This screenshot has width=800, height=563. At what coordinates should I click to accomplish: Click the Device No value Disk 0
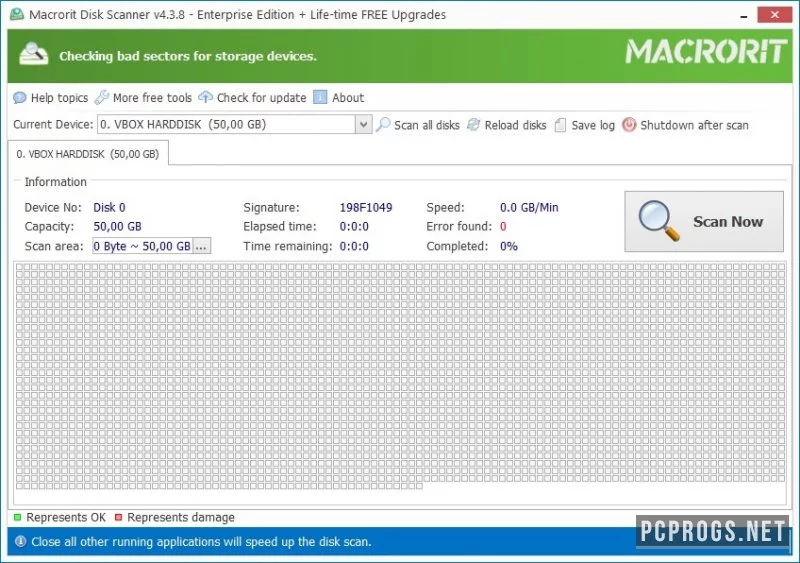click(109, 207)
